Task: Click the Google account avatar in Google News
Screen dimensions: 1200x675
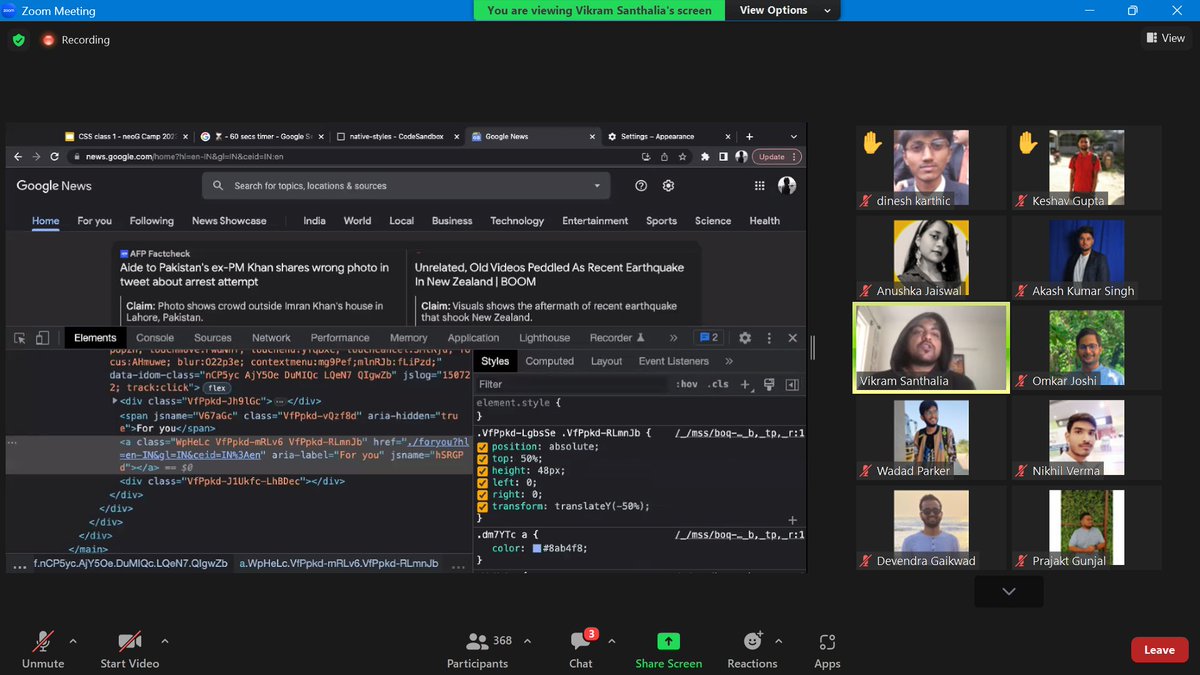Action: point(787,186)
